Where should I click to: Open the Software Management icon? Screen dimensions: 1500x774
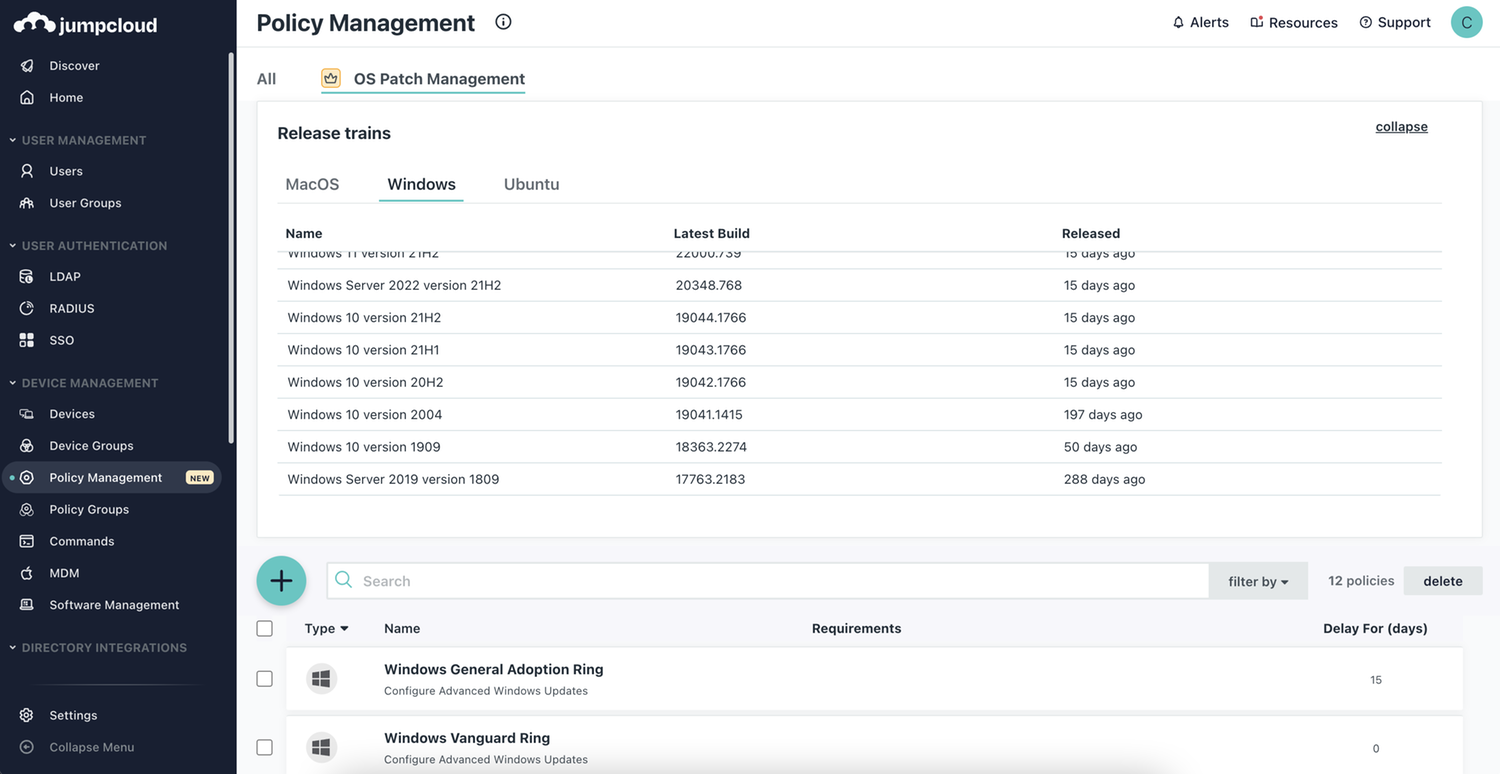[x=27, y=605]
